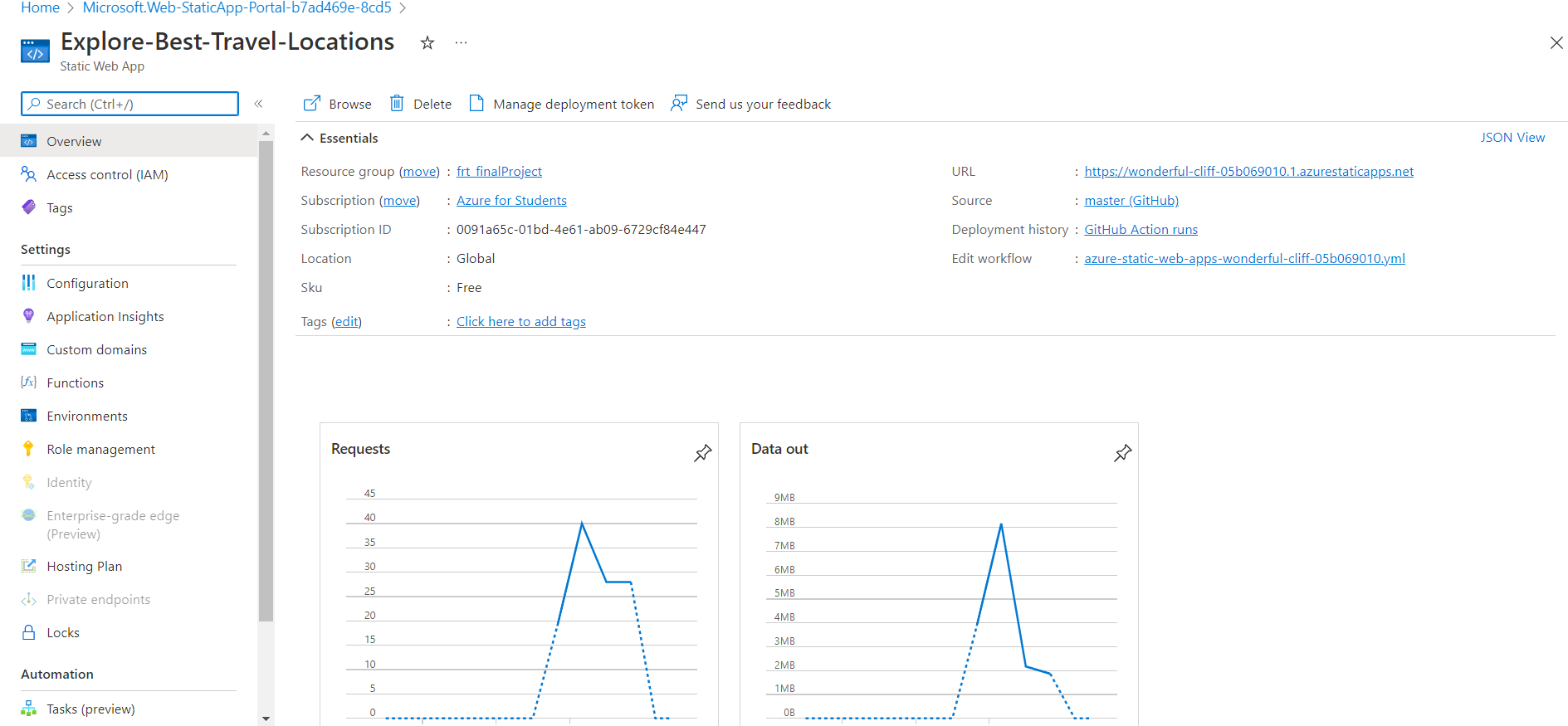
Task: Click the Microsoft.Web-StaticApp-Portal breadcrumb
Action: pyautogui.click(x=237, y=7)
